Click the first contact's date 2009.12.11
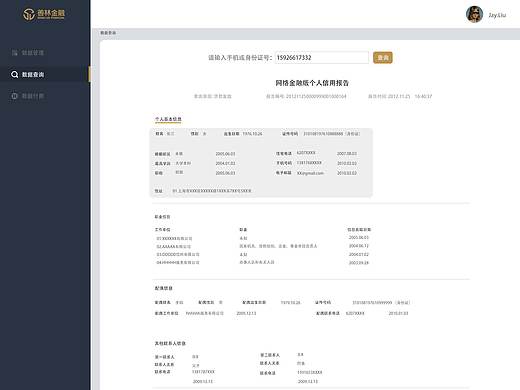Screen dimensions: 520x390 203,381
